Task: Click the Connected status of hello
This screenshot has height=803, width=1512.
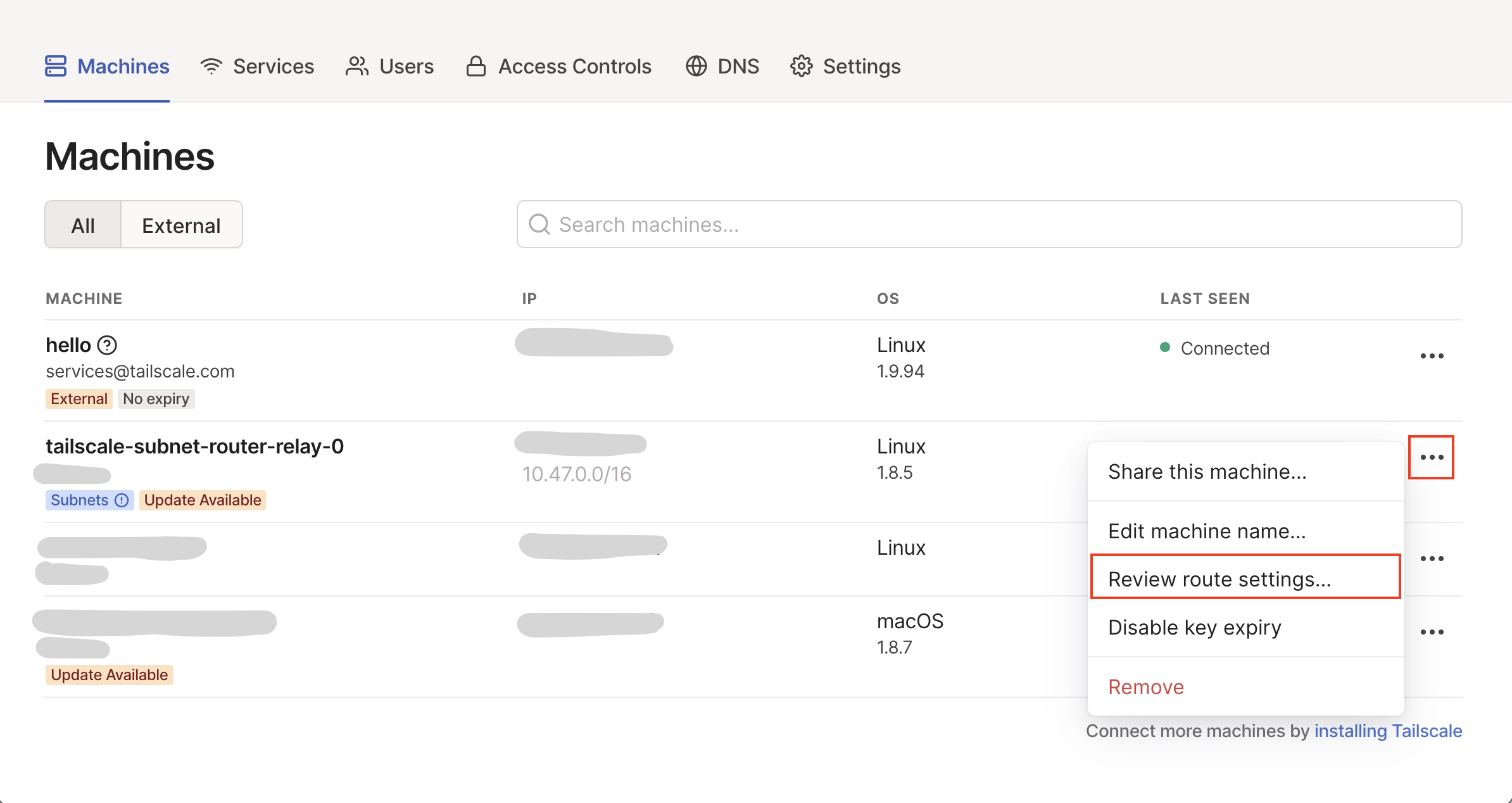Action: 1214,348
